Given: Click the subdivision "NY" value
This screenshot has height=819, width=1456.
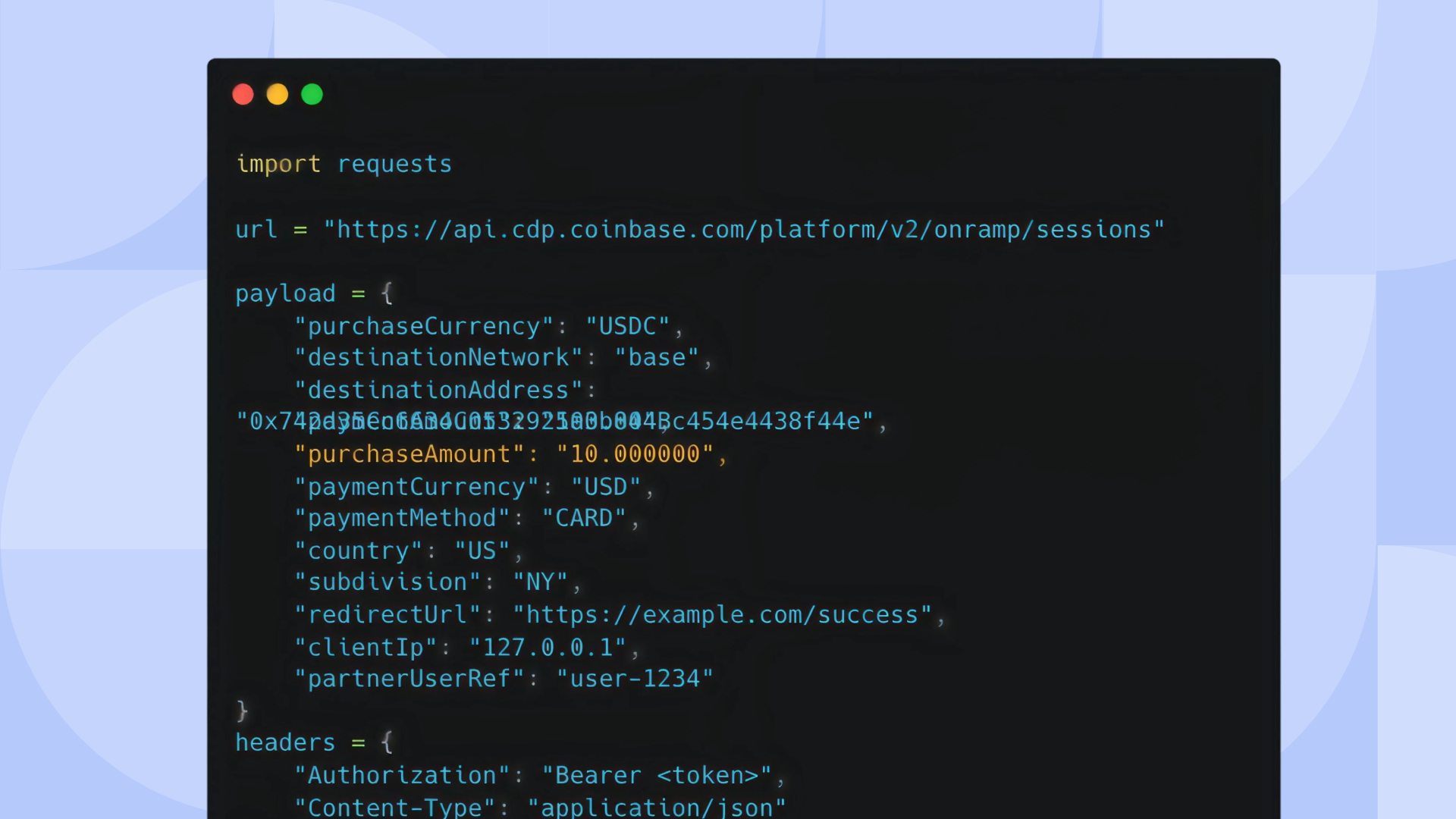Looking at the screenshot, I should click(540, 582).
